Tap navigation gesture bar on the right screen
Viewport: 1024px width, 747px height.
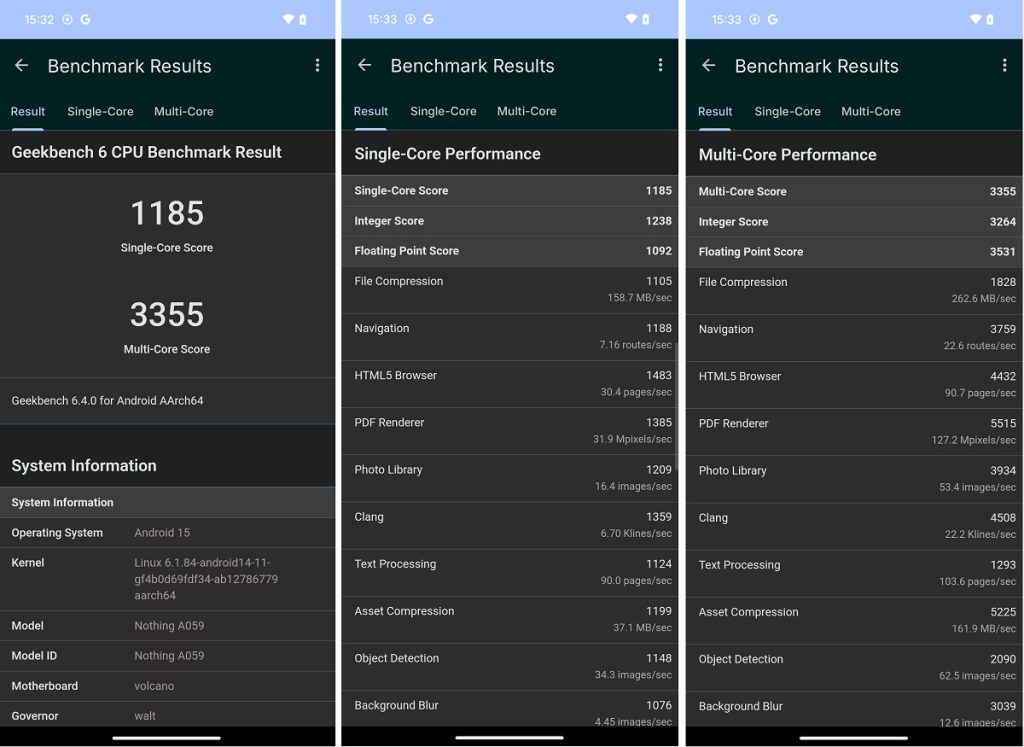(x=854, y=738)
